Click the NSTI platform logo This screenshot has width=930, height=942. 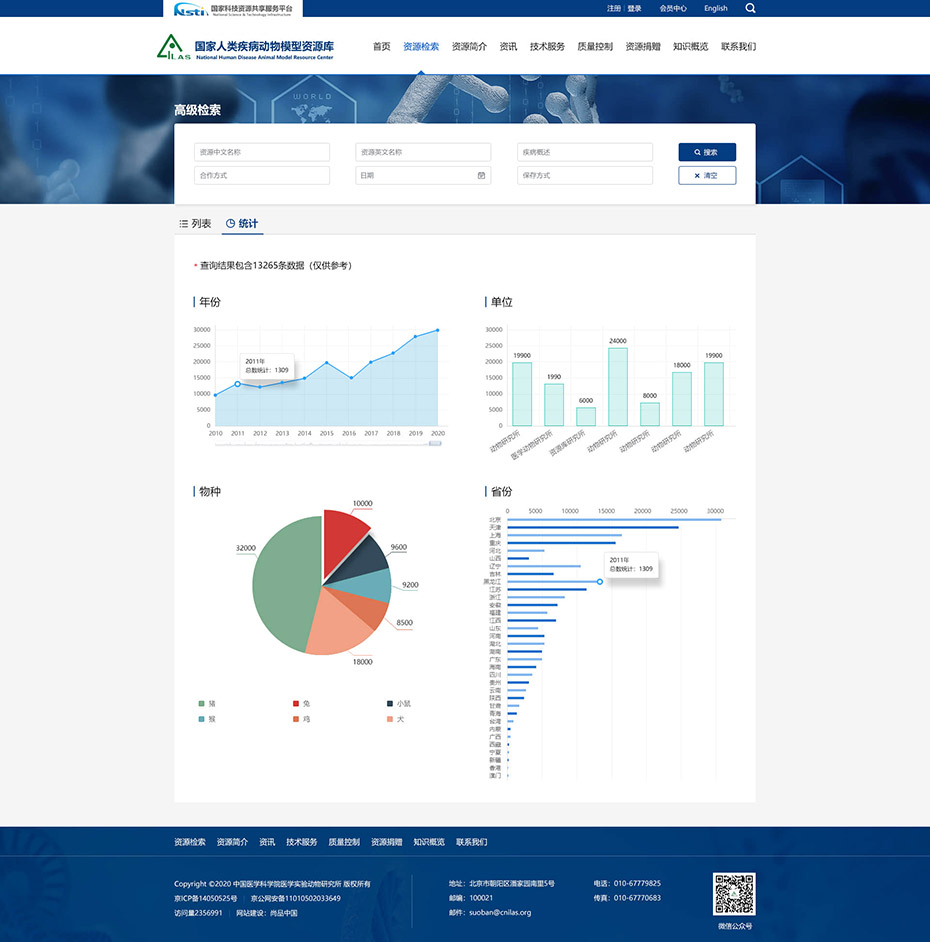pos(232,9)
